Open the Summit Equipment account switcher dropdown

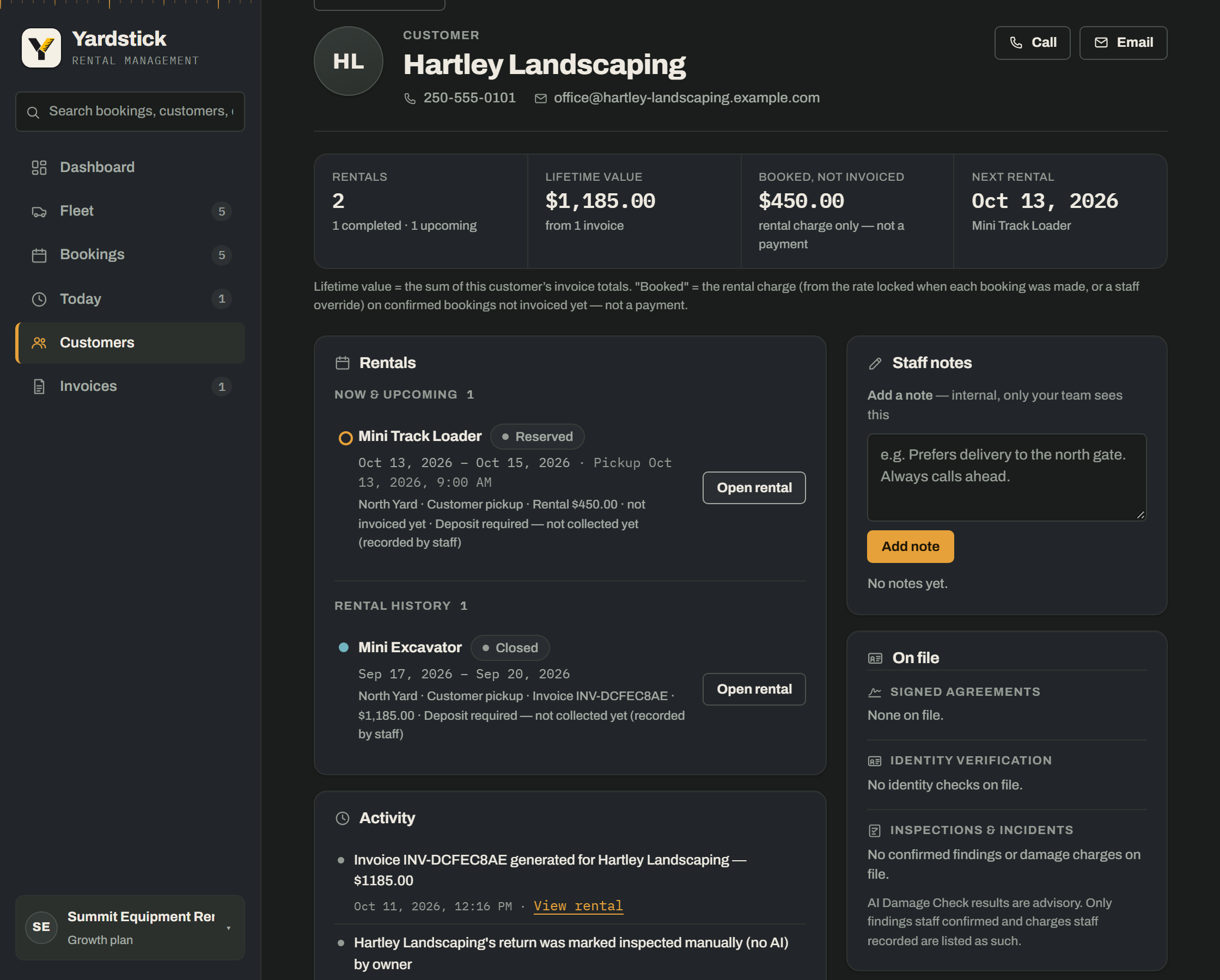point(130,927)
